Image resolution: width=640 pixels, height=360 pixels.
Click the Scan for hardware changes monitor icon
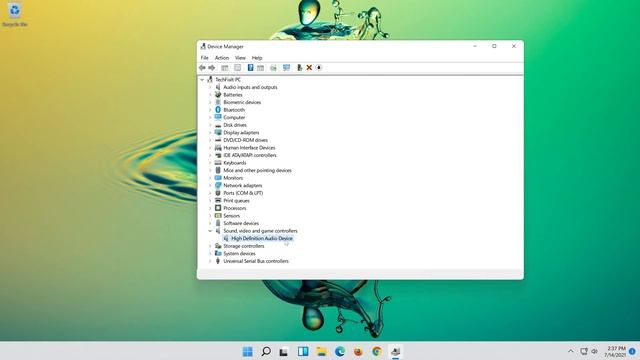(287, 68)
